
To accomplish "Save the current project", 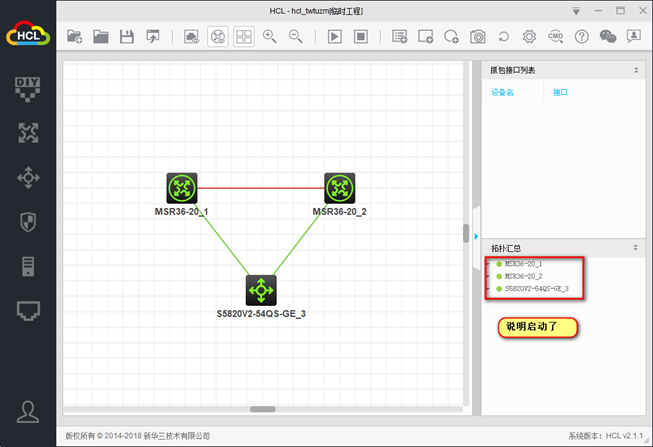I will point(127,37).
